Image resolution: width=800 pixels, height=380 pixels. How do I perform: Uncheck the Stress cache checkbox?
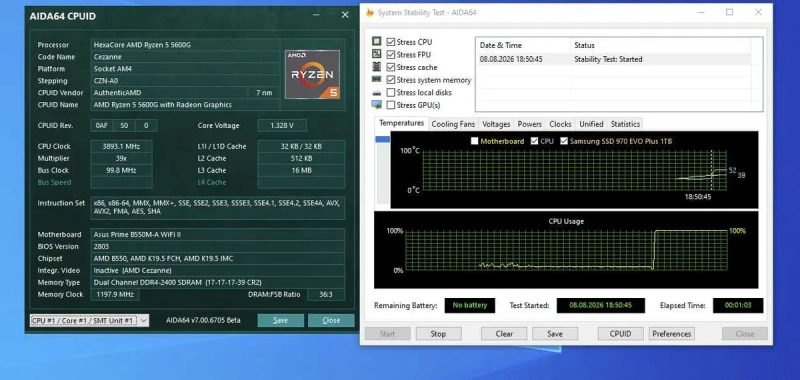tap(391, 67)
